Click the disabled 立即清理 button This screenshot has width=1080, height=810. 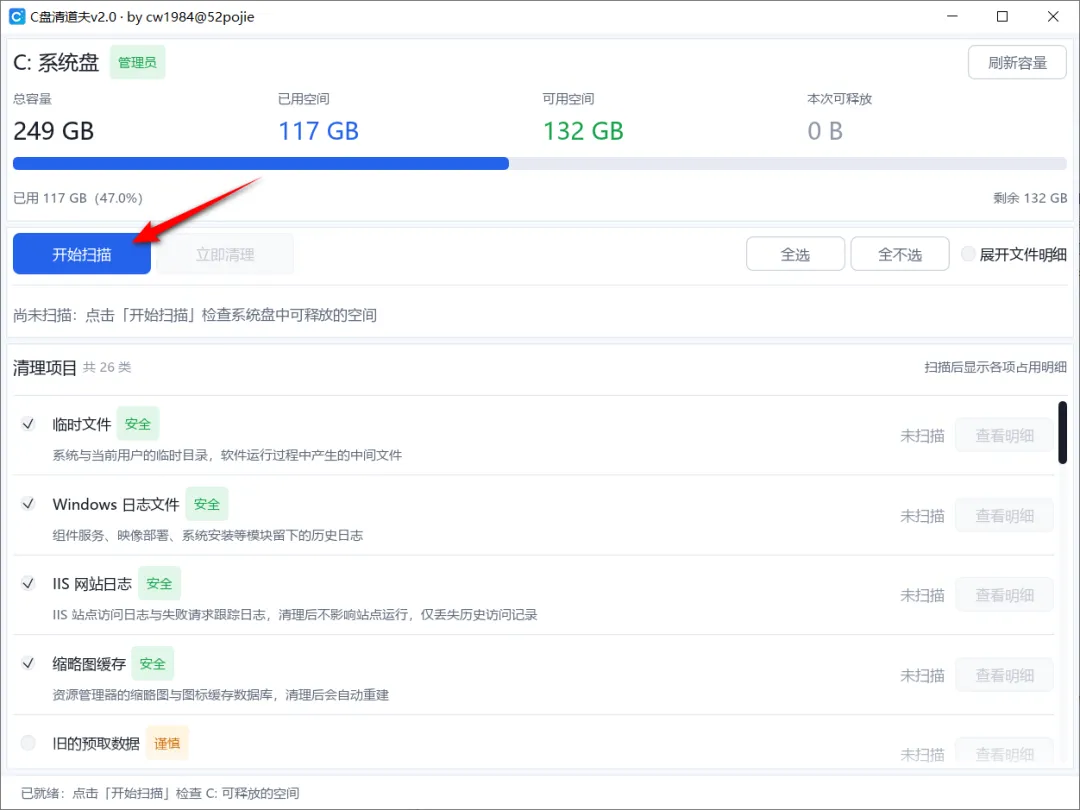click(225, 254)
